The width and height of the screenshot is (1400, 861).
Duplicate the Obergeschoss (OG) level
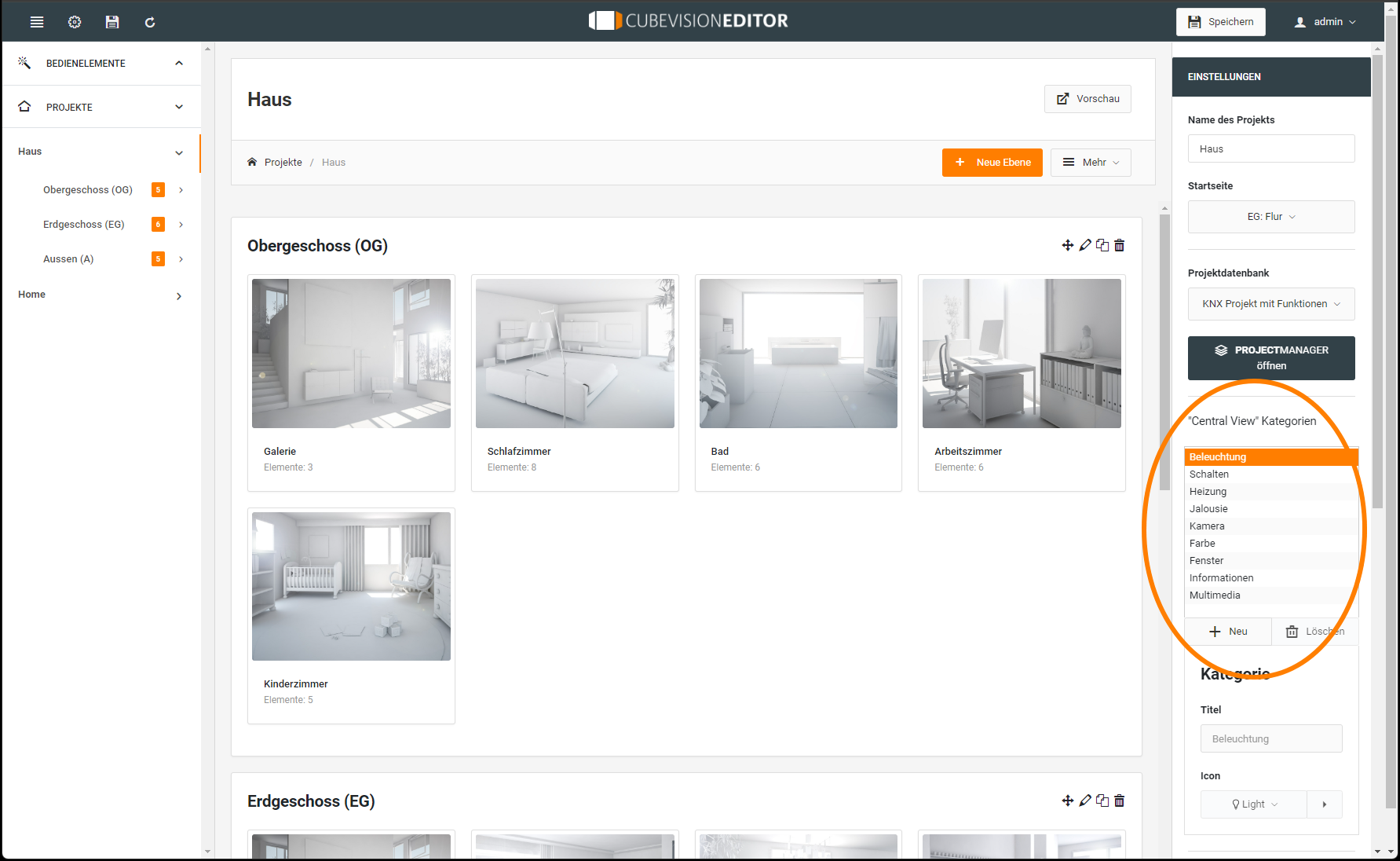pyautogui.click(x=1102, y=245)
